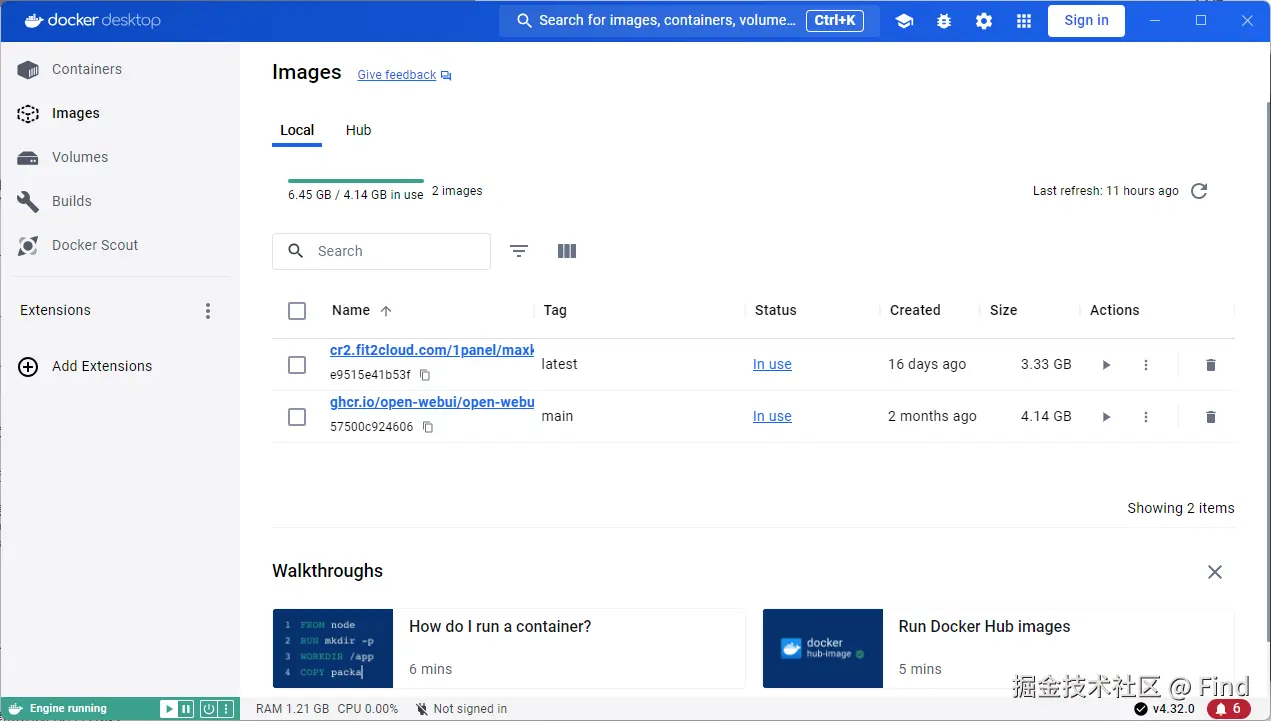The height and width of the screenshot is (721, 1271).
Task: Click the '4.14 GB' size cell
Action: pyautogui.click(x=1046, y=417)
